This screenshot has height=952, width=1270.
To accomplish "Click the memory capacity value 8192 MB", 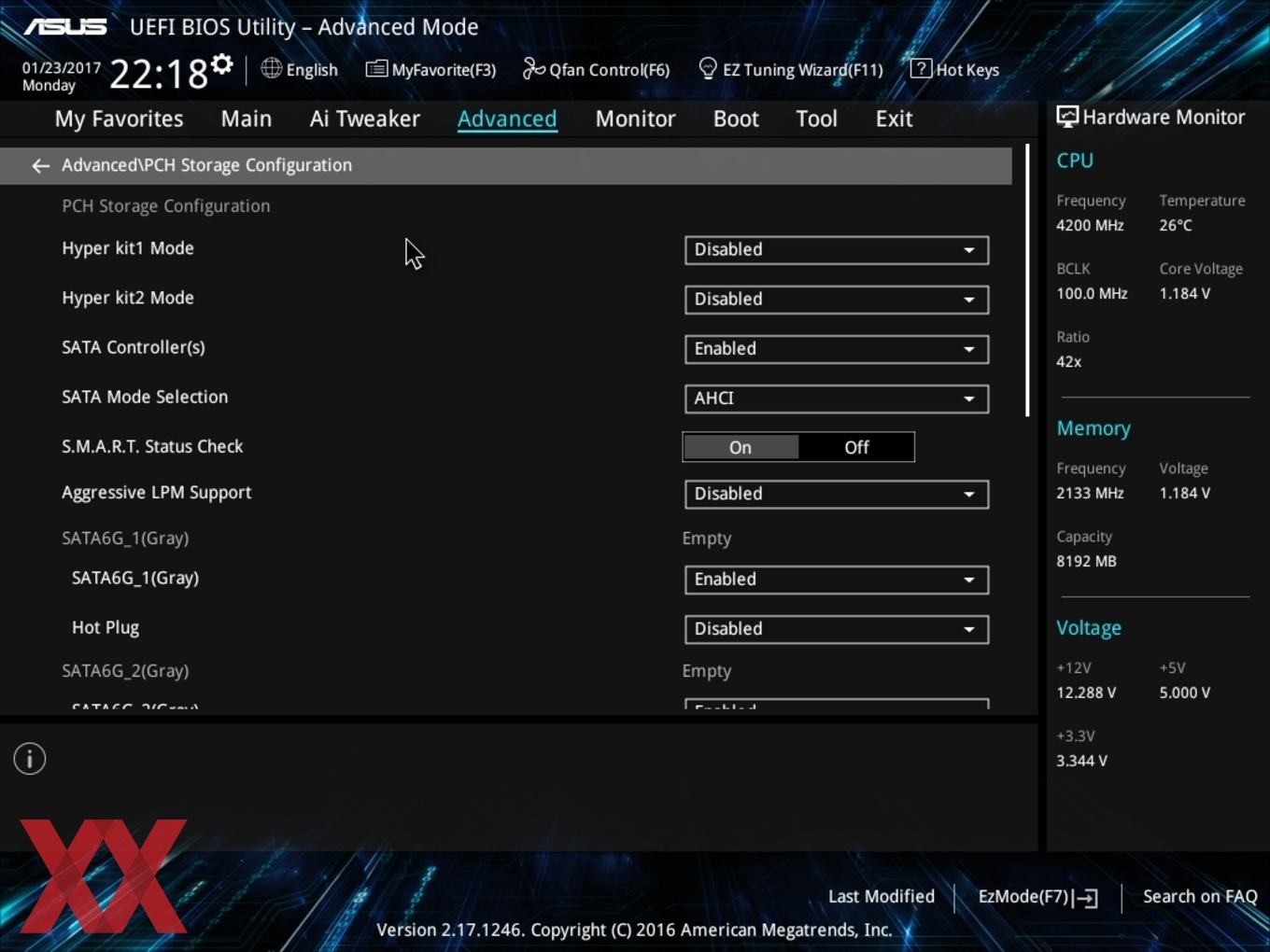I will [x=1086, y=561].
